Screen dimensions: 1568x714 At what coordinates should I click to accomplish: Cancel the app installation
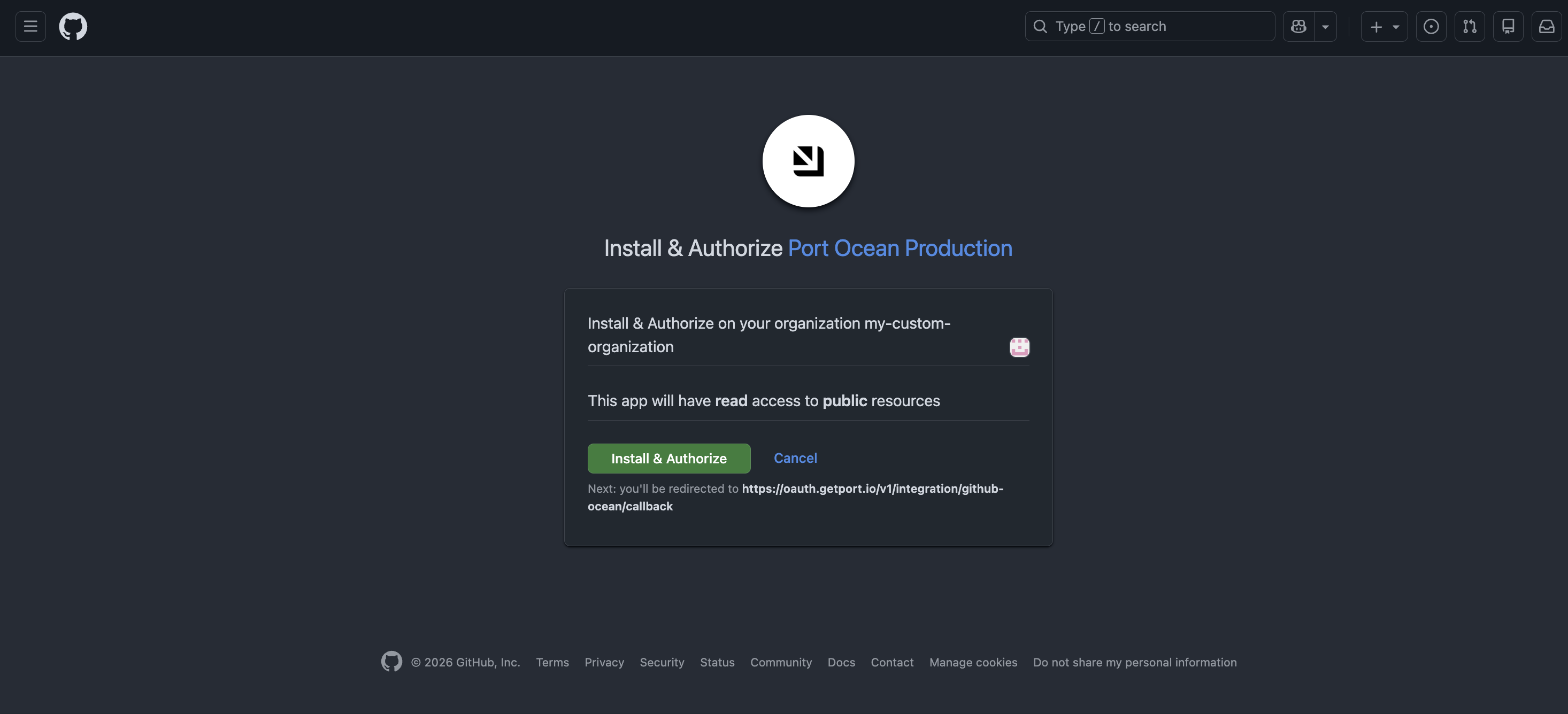tap(795, 458)
